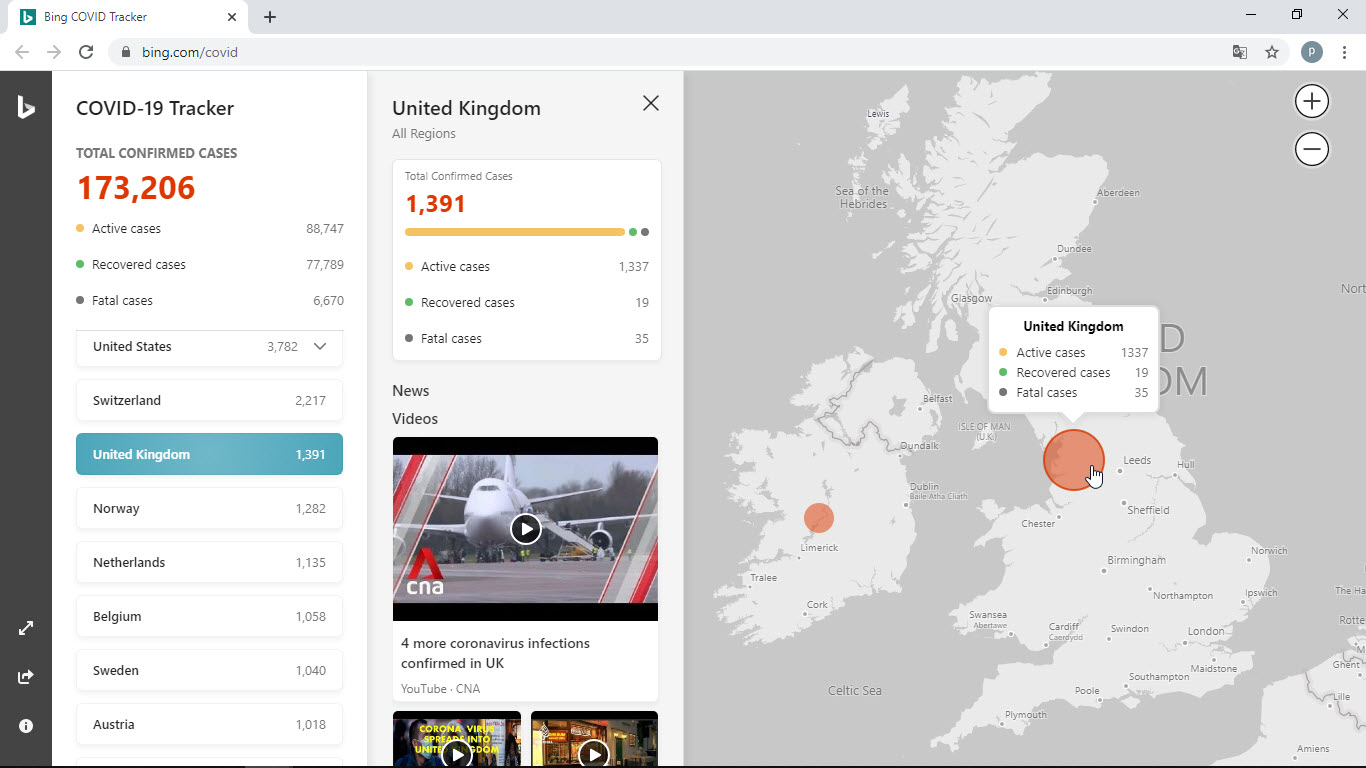Viewport: 1366px width, 768px height.
Task: Click the United Kingdom red case bubble
Action: click(x=1073, y=460)
